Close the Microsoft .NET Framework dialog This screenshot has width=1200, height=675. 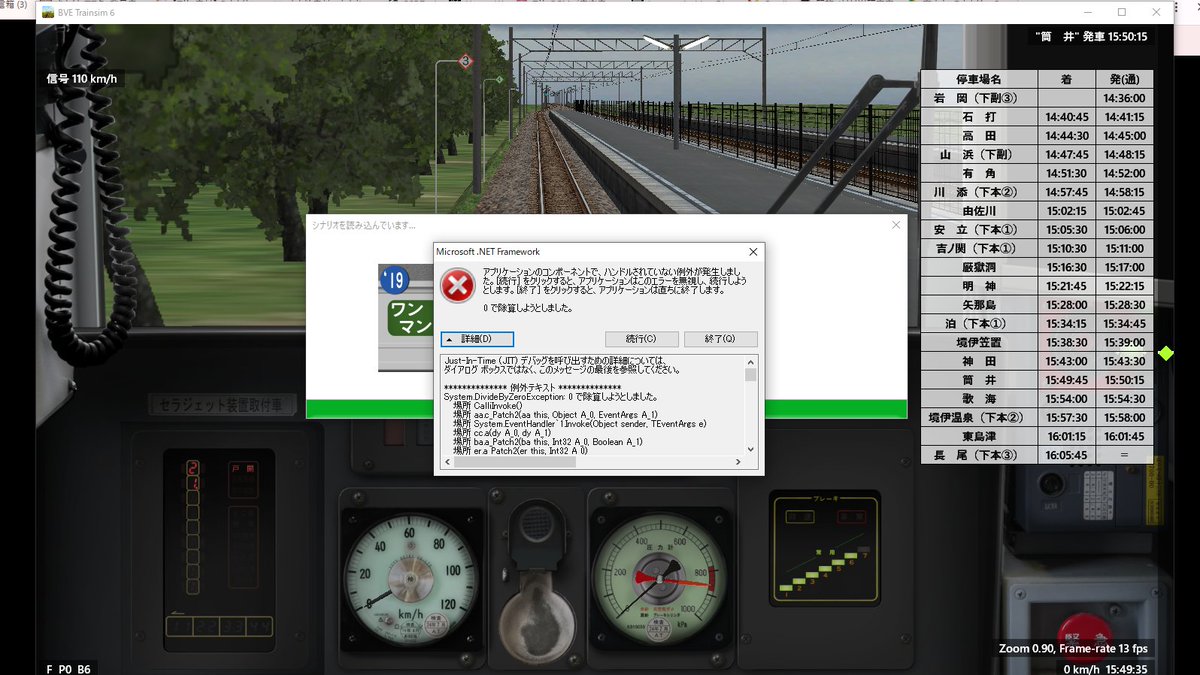click(753, 252)
